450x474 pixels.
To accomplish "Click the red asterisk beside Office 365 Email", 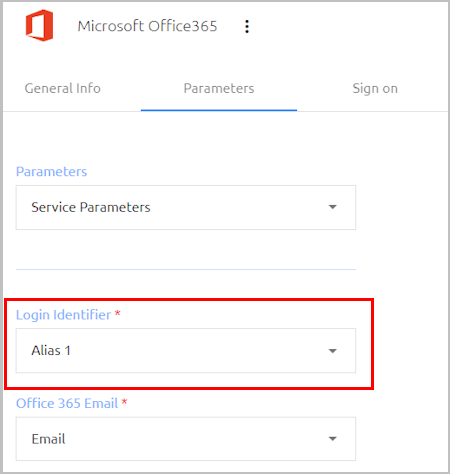I will click(x=124, y=402).
